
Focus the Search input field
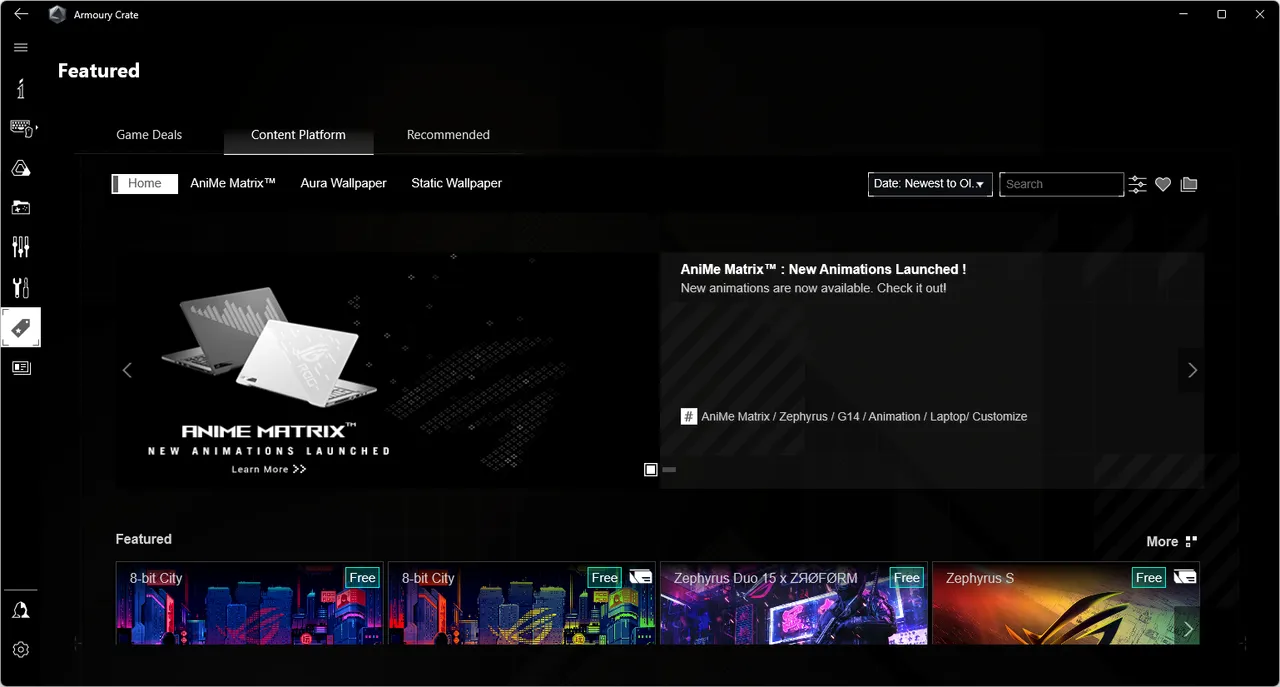(1061, 184)
